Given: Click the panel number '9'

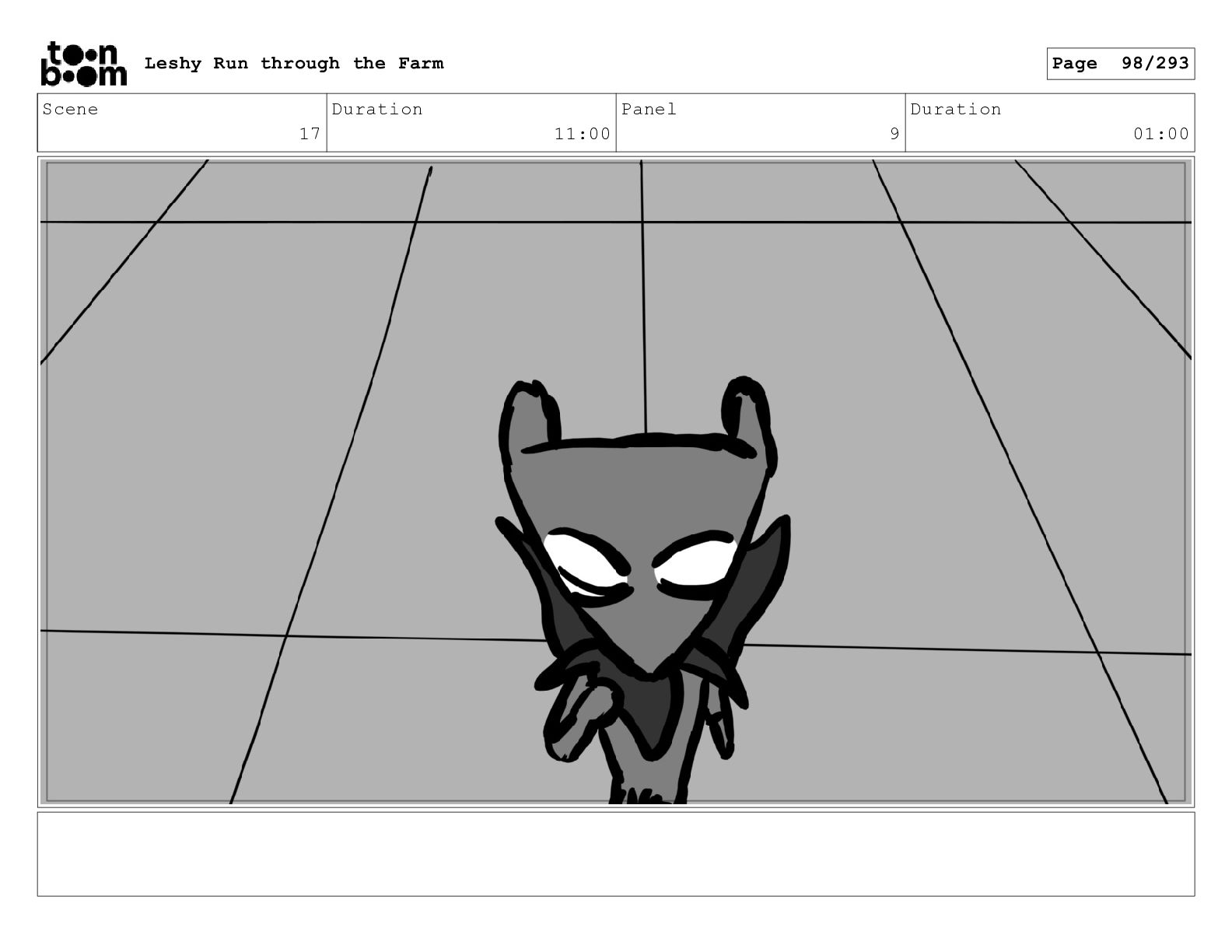Looking at the screenshot, I should click(x=894, y=134).
